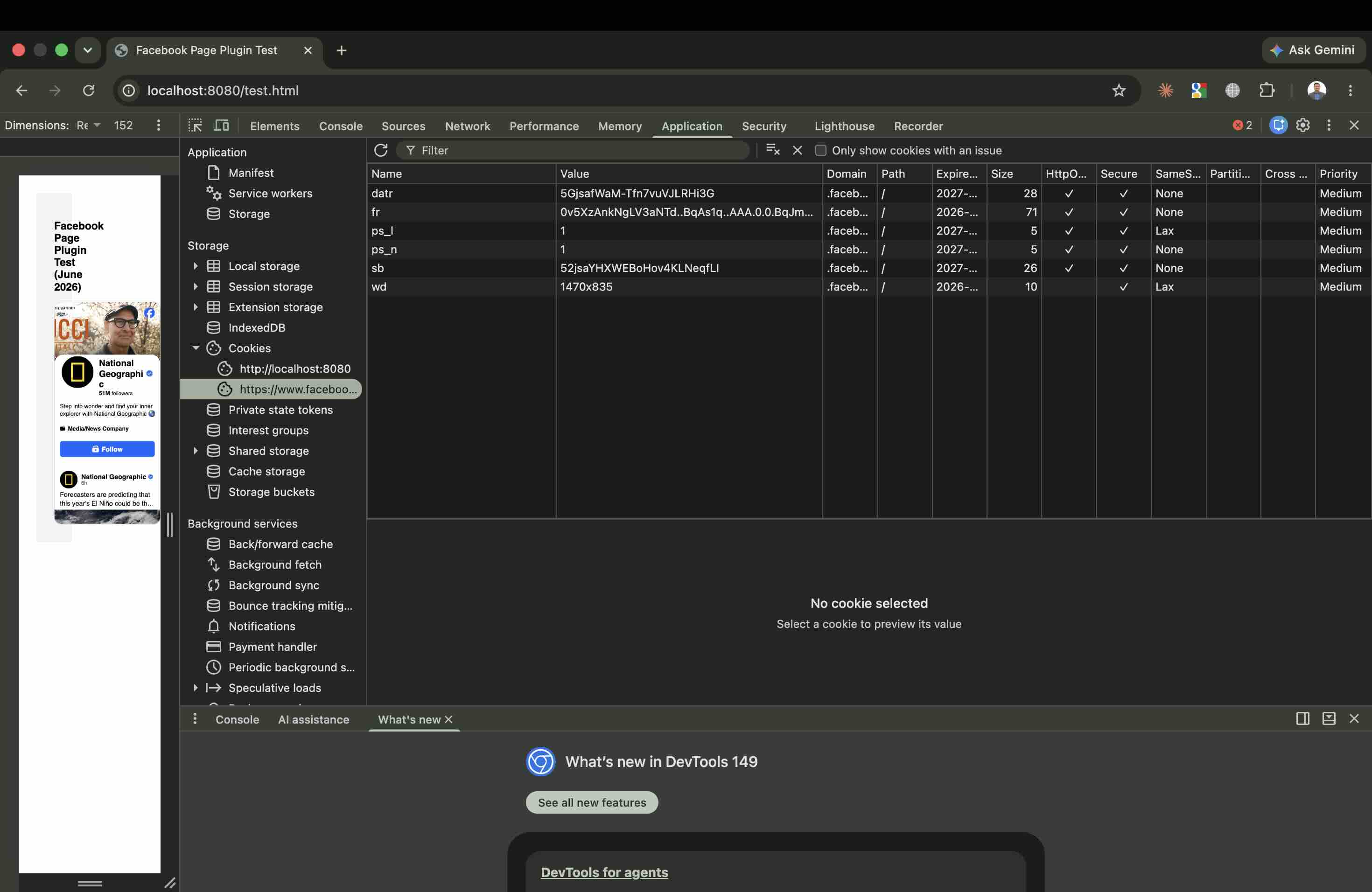
Task: Collapse the Cookies tree node
Action: (x=196, y=348)
